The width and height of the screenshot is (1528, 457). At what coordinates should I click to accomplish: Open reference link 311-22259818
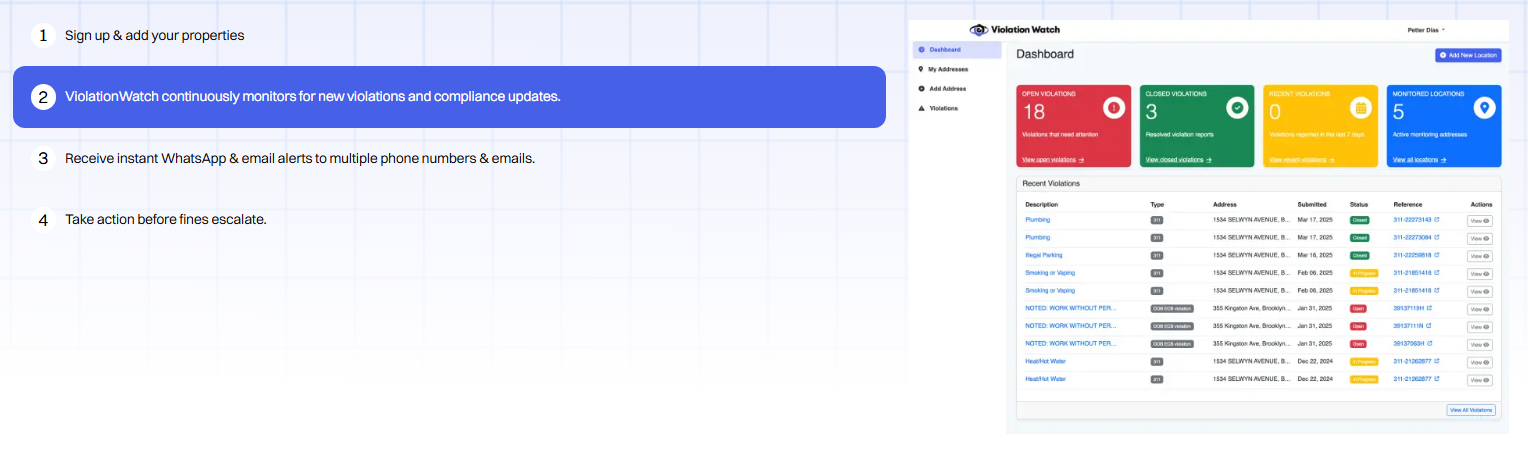click(1412, 255)
